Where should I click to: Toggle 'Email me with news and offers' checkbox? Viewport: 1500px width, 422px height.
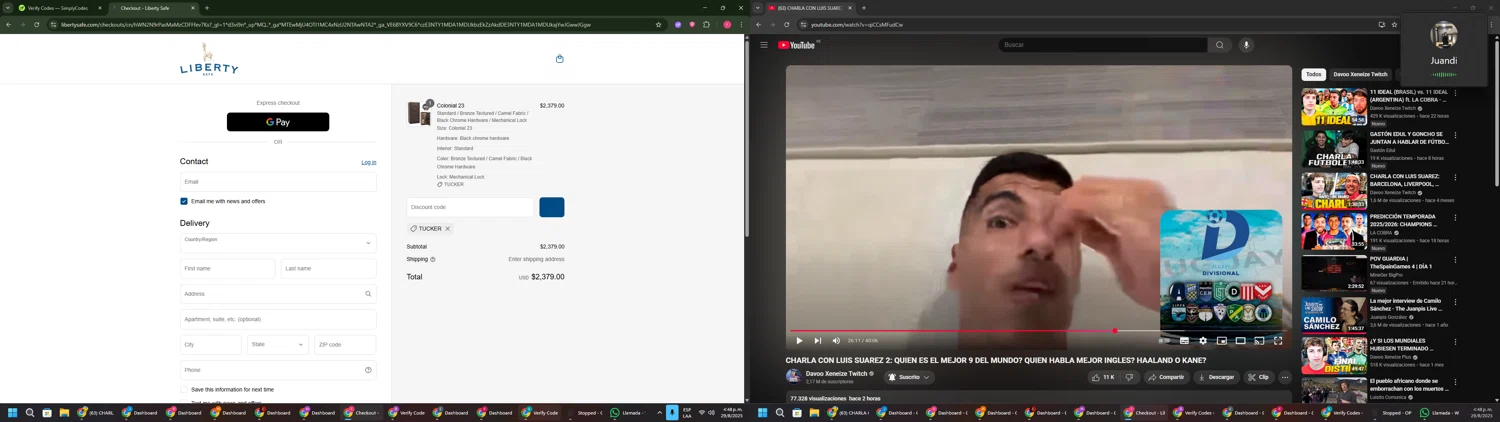coord(184,201)
